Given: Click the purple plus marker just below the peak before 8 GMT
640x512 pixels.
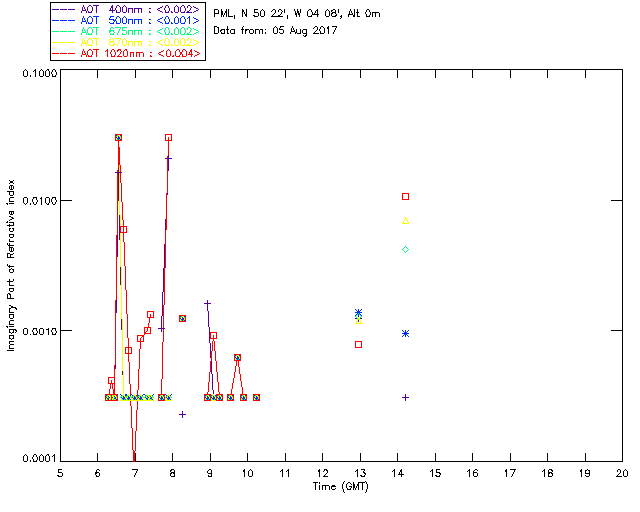Looking at the screenshot, I should coord(168,158).
